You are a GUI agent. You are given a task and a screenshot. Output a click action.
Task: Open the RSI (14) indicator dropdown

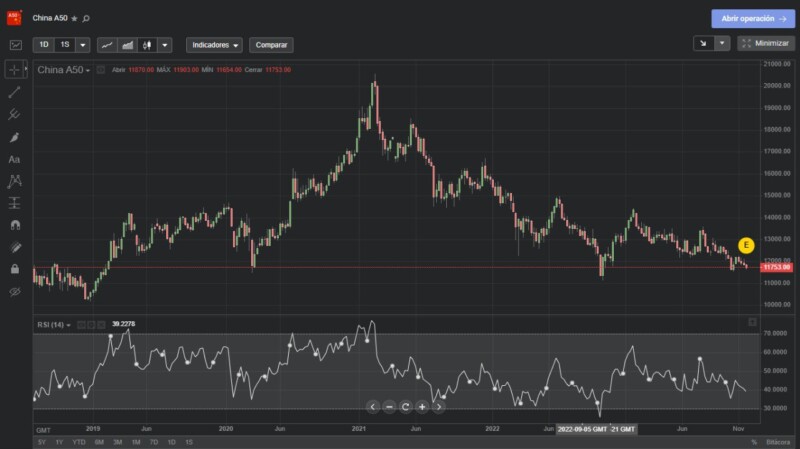point(54,325)
